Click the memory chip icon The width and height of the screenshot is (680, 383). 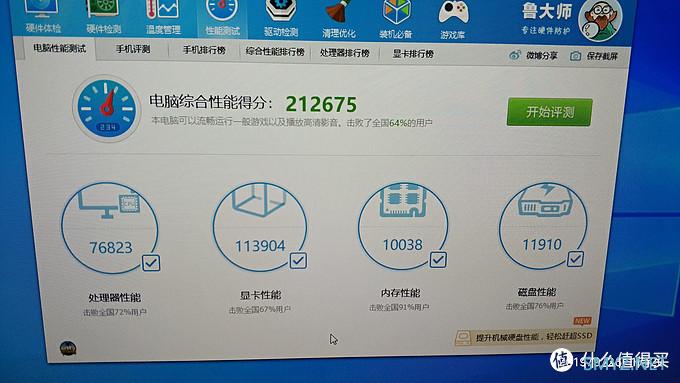[403, 200]
